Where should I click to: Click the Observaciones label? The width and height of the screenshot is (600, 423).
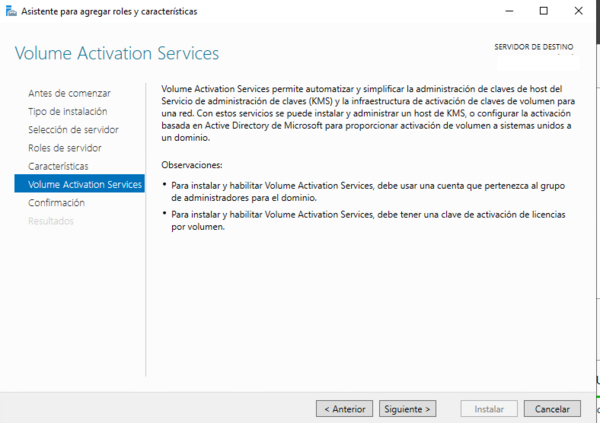click(192, 165)
